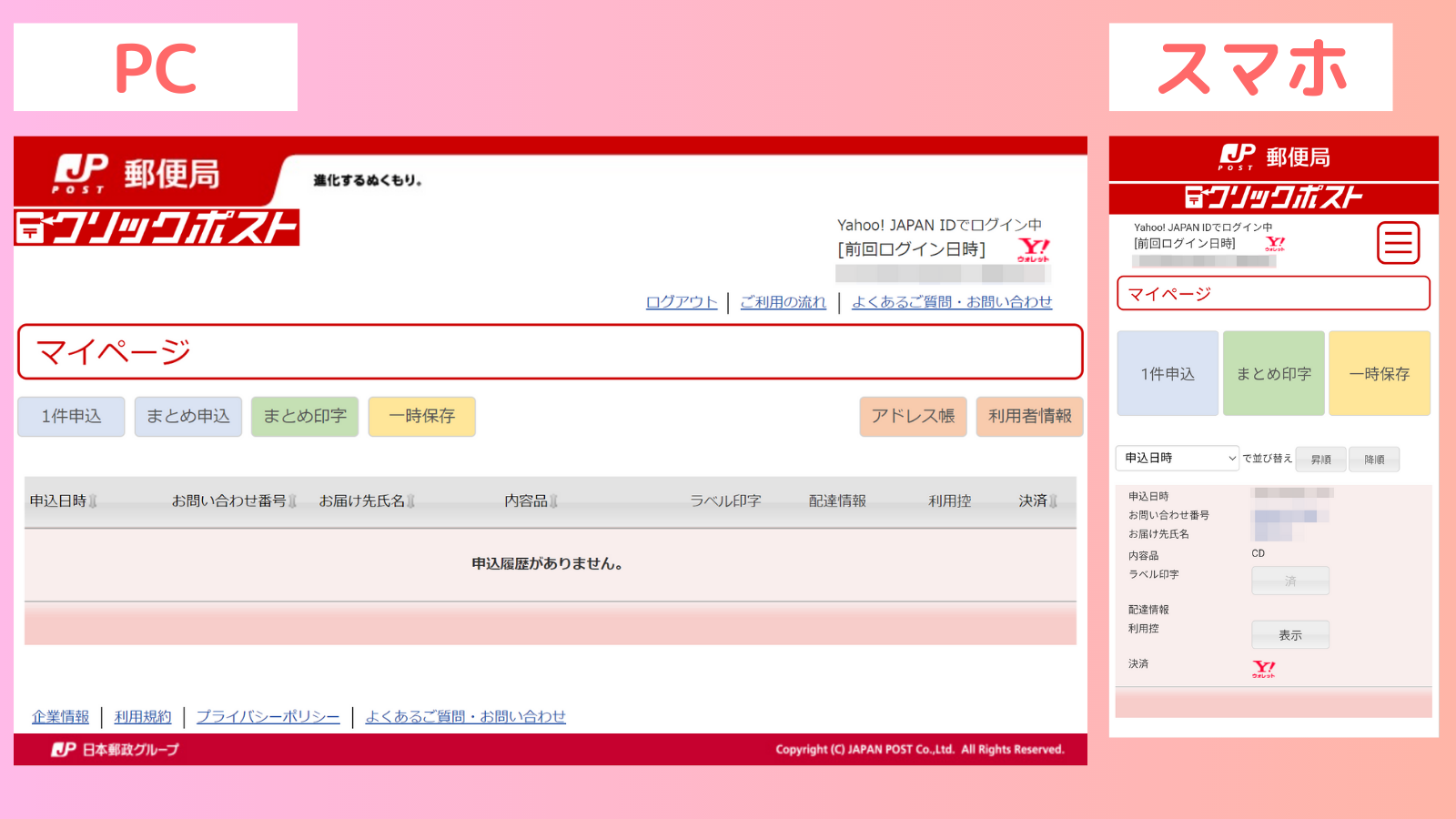The image size is (1456, 819).
Task: Click the Y!ウォレット icon in the smartphone 決済 row
Action: click(x=1263, y=667)
